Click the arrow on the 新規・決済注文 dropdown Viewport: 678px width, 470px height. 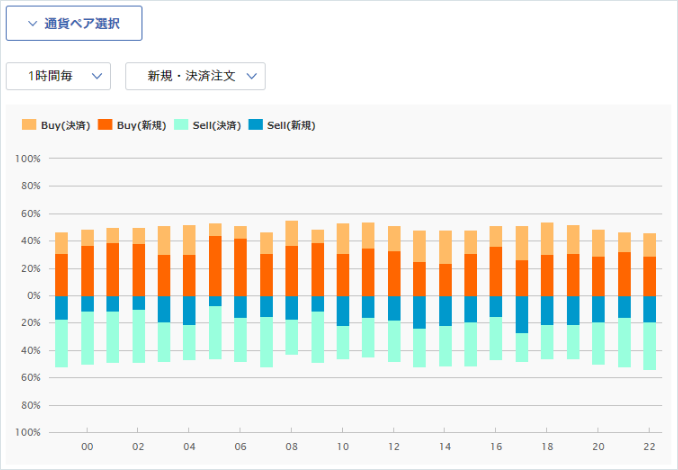point(252,76)
